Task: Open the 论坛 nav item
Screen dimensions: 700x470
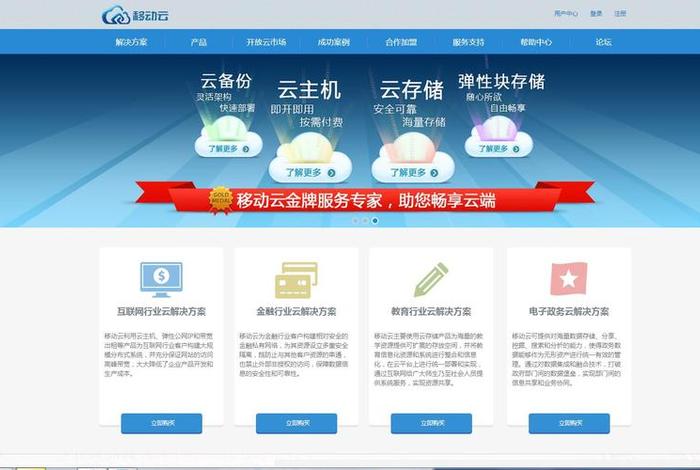Action: (x=604, y=42)
